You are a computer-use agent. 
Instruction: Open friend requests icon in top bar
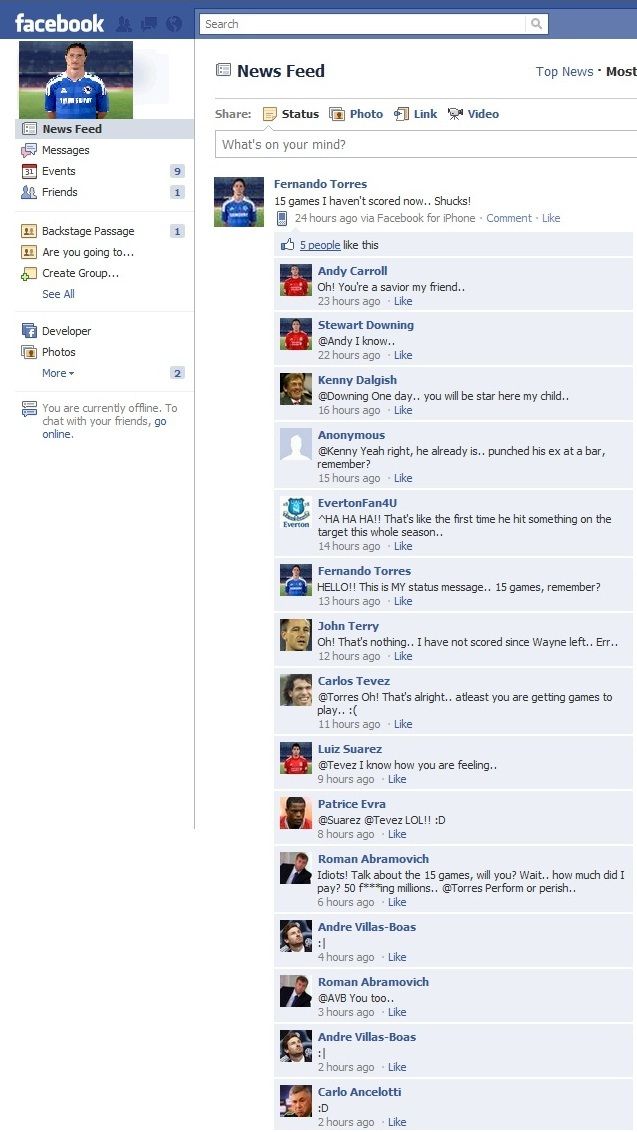pos(124,24)
